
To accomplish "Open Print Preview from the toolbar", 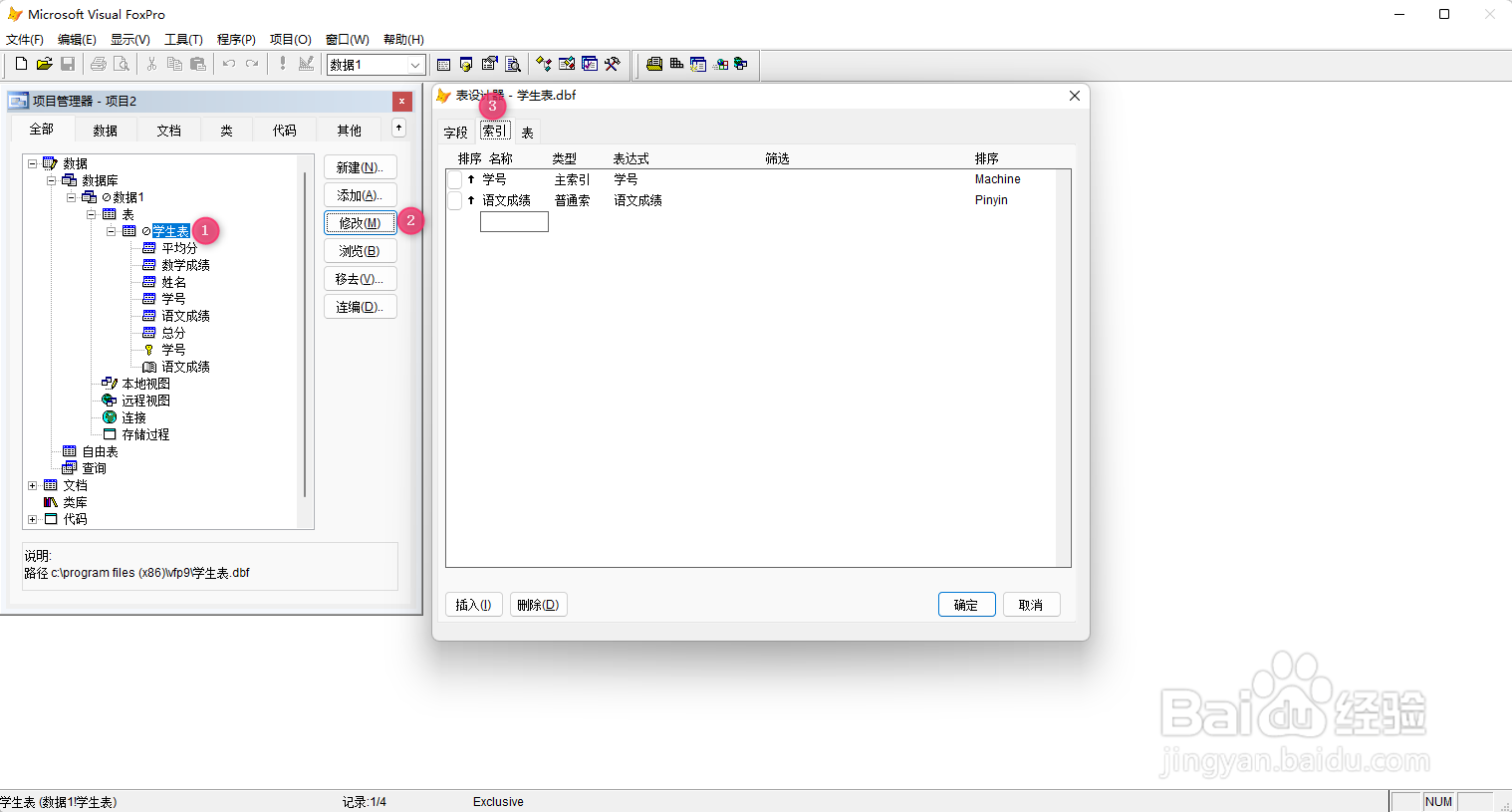I will (122, 64).
